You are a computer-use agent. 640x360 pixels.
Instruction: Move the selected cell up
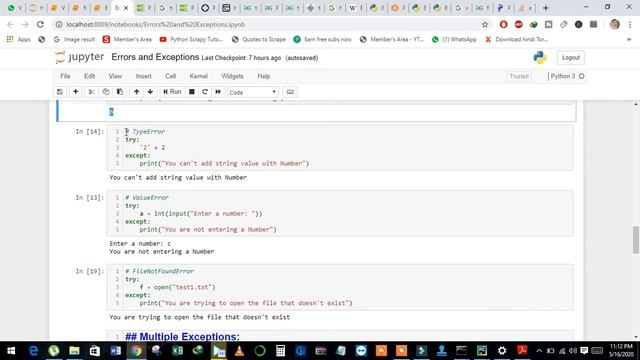click(x=136, y=92)
